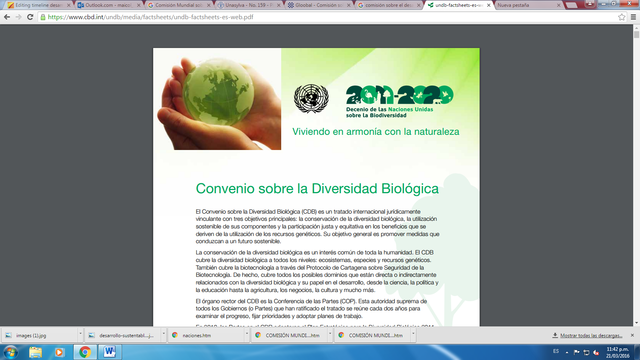This screenshot has height=360, width=640.
Task: Click the green padlock security icon
Action: (x=43, y=17)
